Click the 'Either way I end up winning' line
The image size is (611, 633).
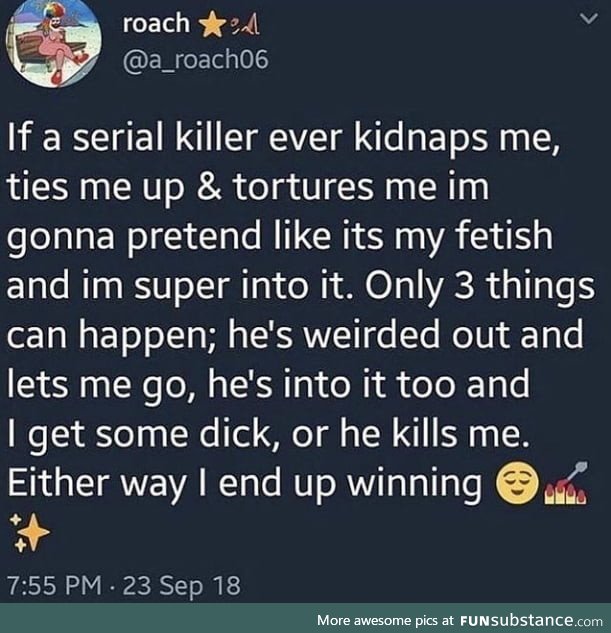(x=245, y=484)
